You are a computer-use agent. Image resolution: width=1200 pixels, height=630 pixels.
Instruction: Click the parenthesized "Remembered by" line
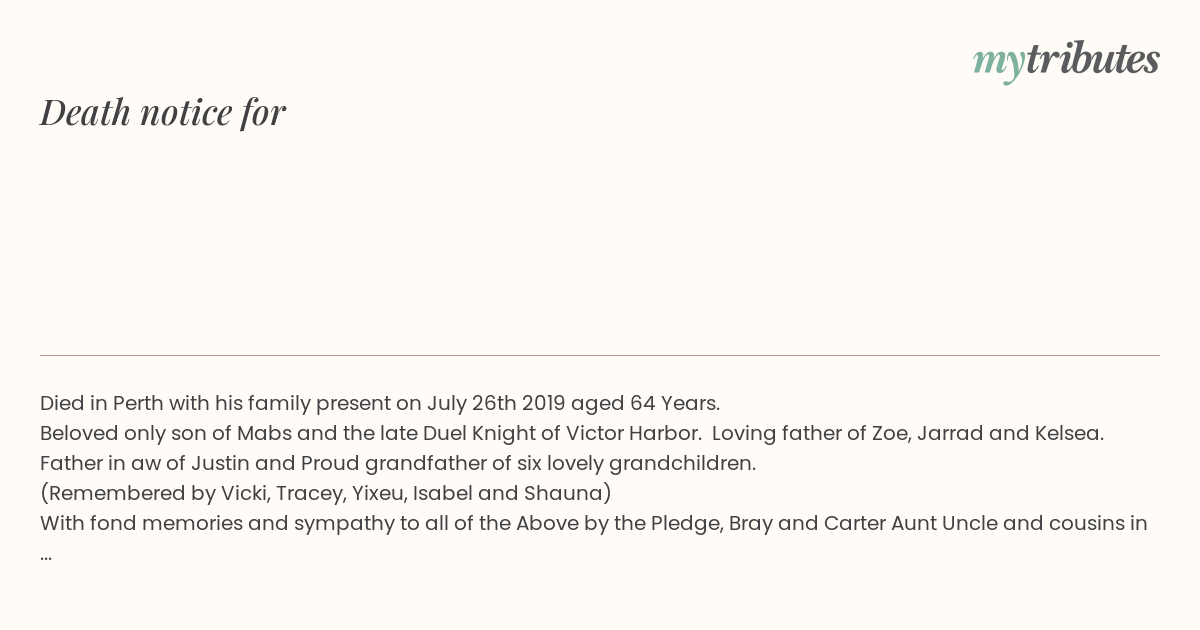coord(326,493)
